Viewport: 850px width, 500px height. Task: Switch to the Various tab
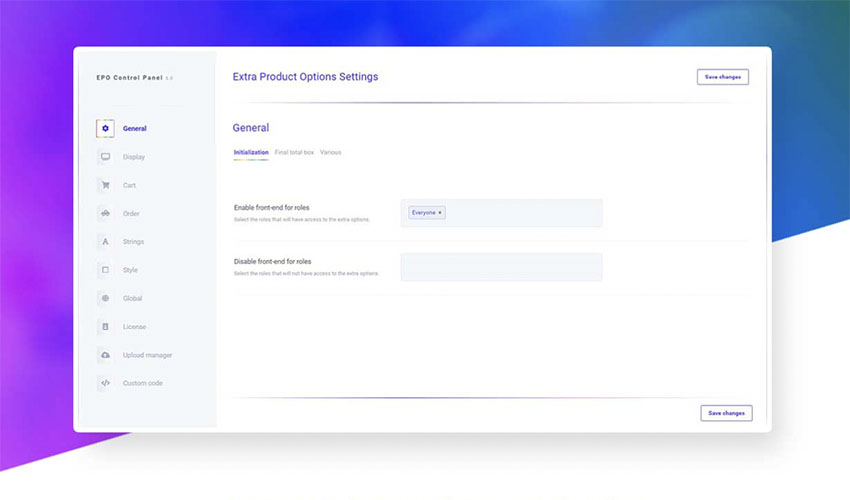331,152
